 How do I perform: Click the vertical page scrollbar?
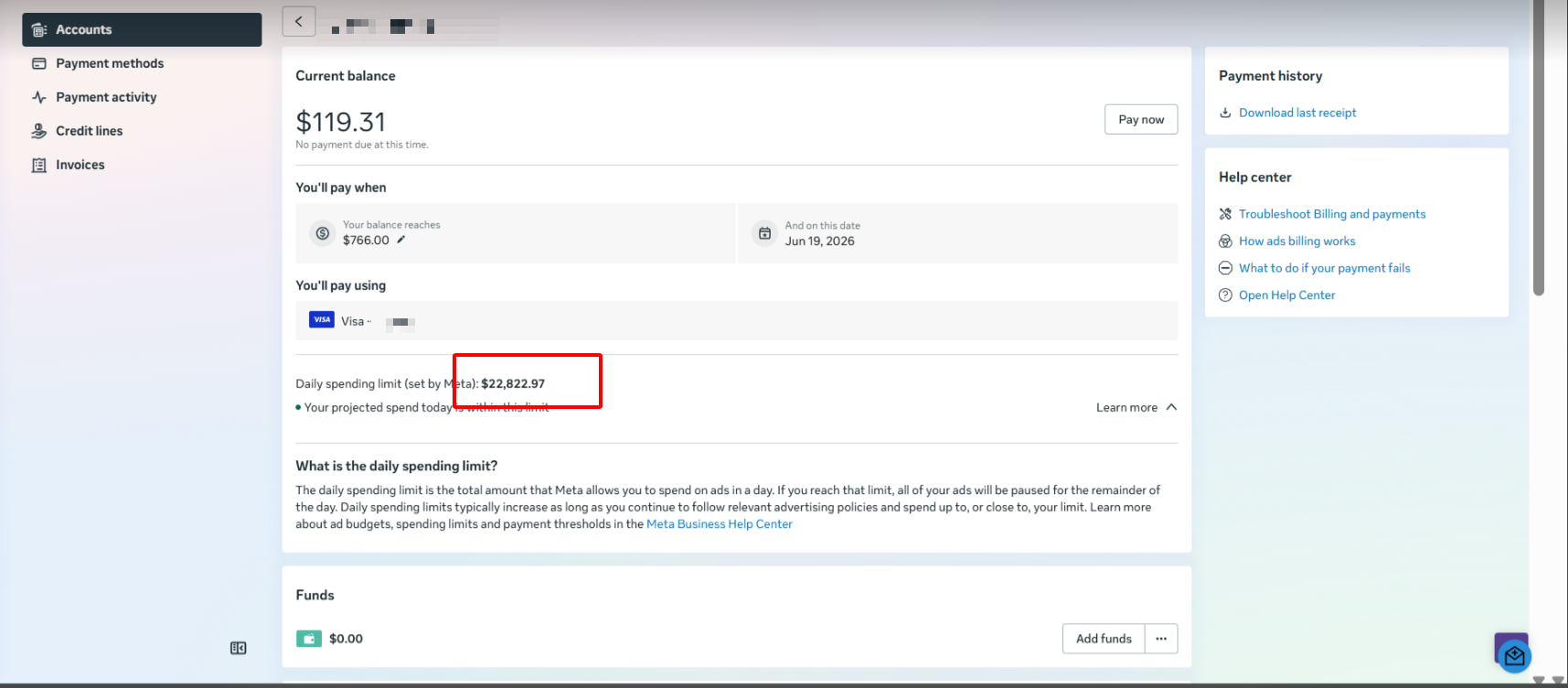(x=1539, y=148)
